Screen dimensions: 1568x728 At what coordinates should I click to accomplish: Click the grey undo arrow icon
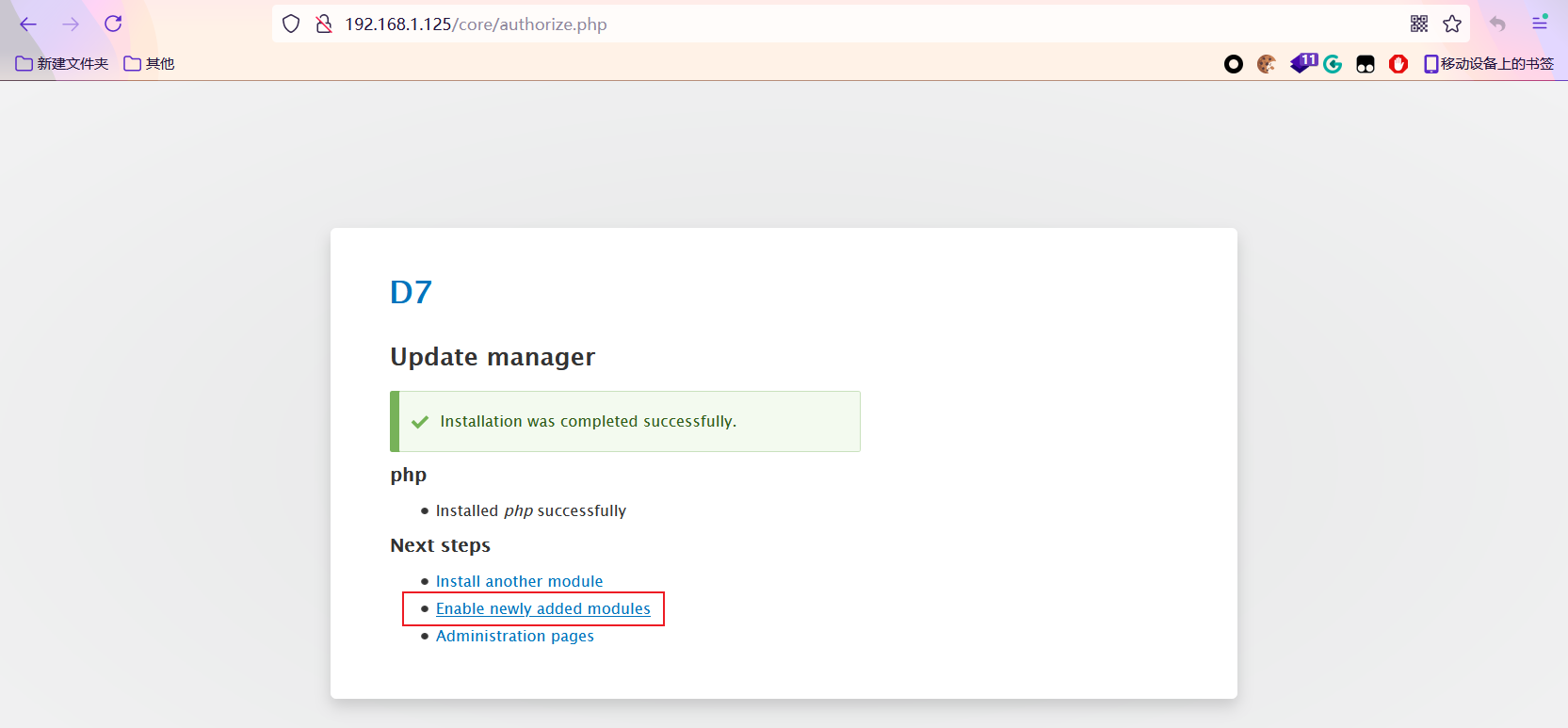pyautogui.click(x=1497, y=24)
